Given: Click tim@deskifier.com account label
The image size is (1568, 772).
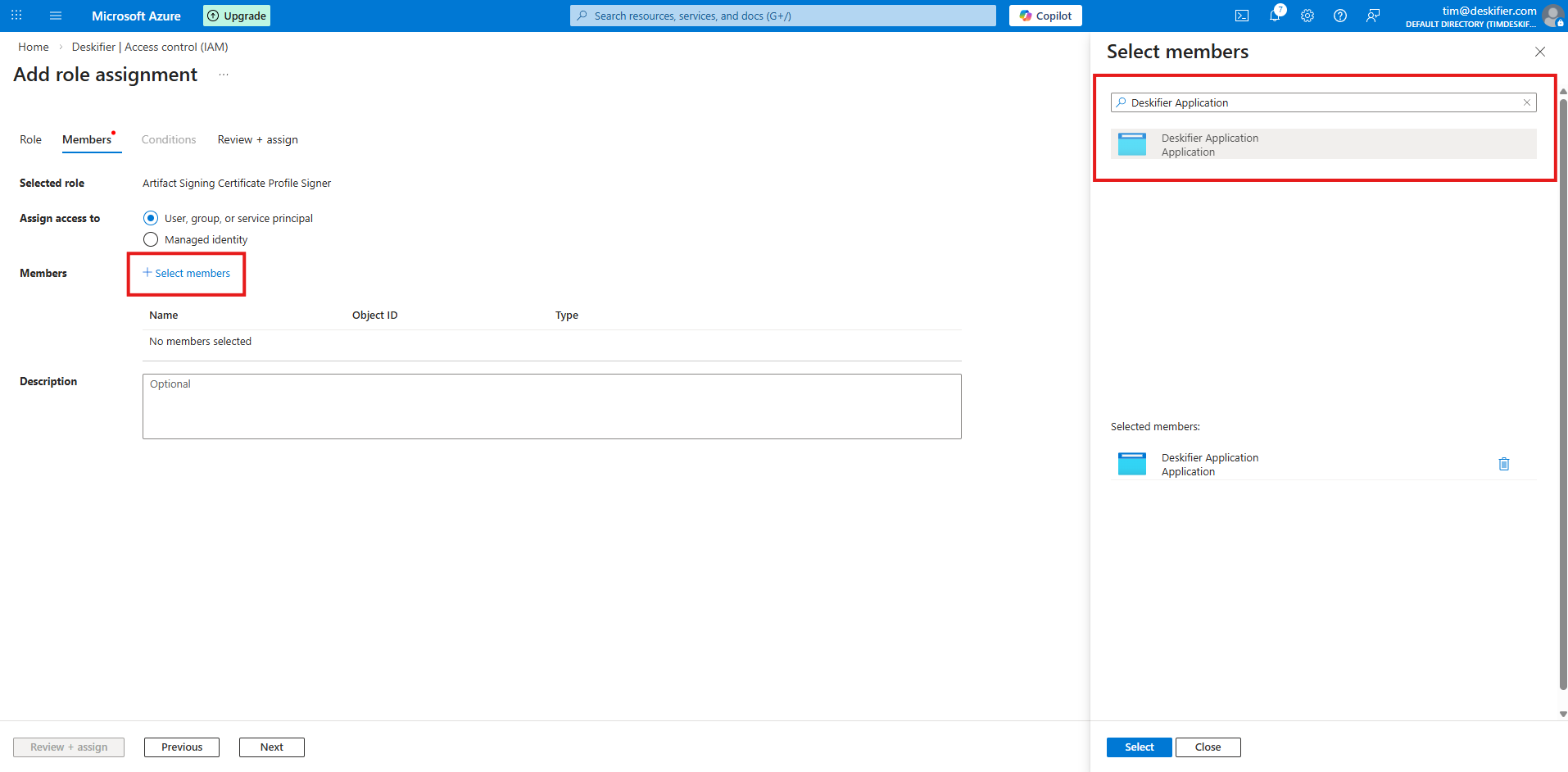Looking at the screenshot, I should [1489, 11].
